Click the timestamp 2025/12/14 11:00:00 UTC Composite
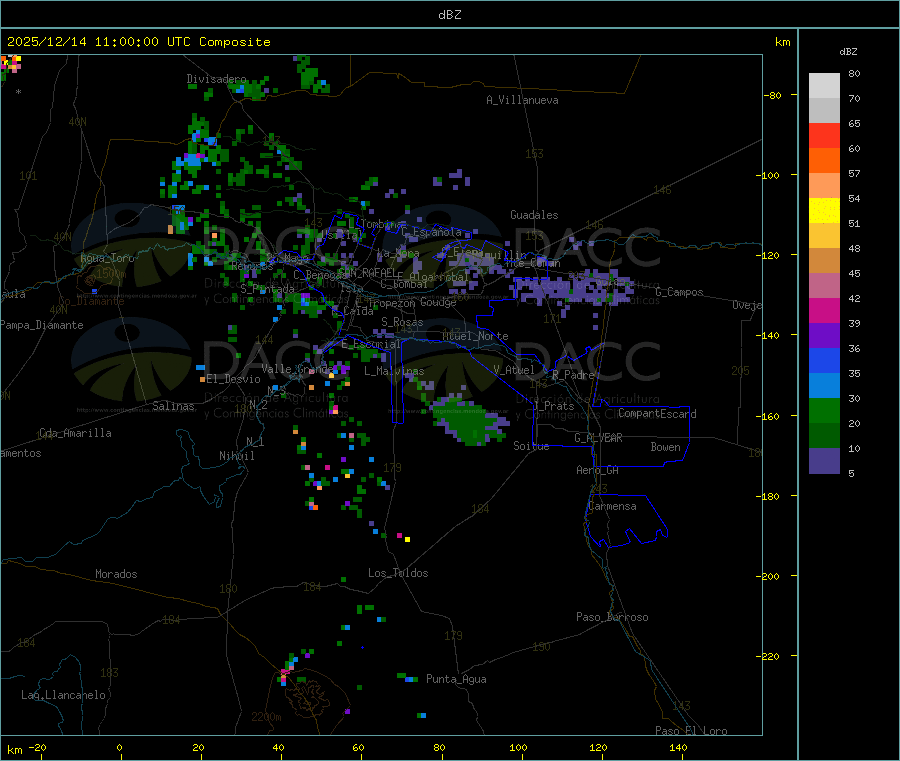The image size is (900, 761). click(x=139, y=42)
